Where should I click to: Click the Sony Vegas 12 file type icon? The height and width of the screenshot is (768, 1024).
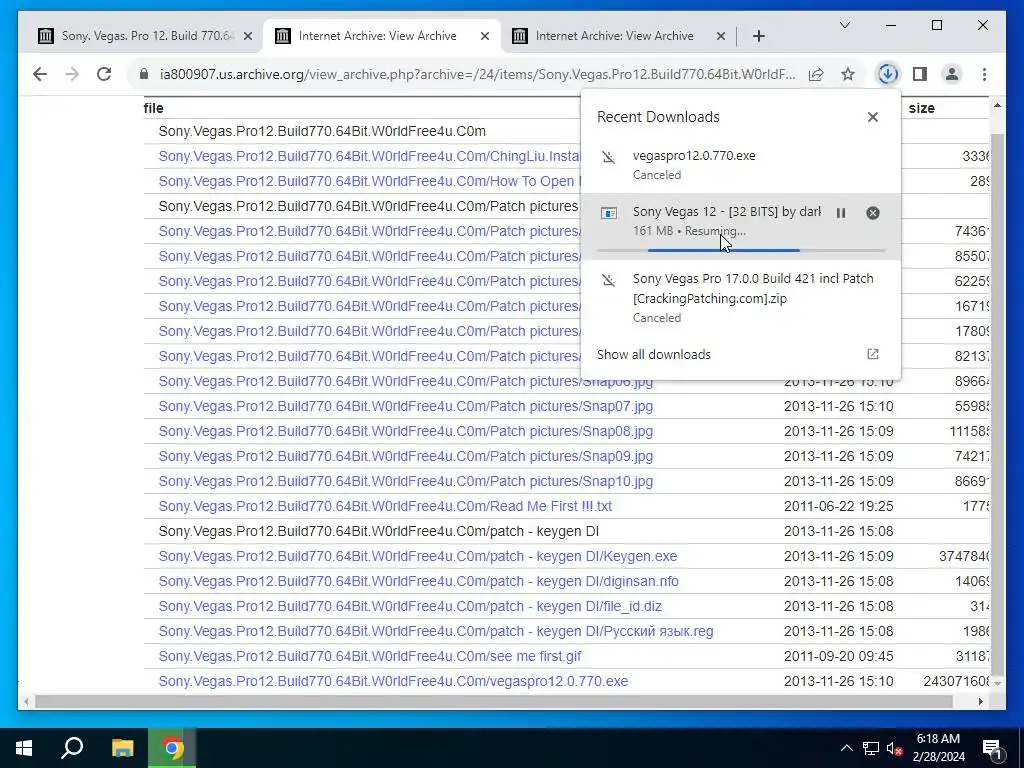pos(609,213)
